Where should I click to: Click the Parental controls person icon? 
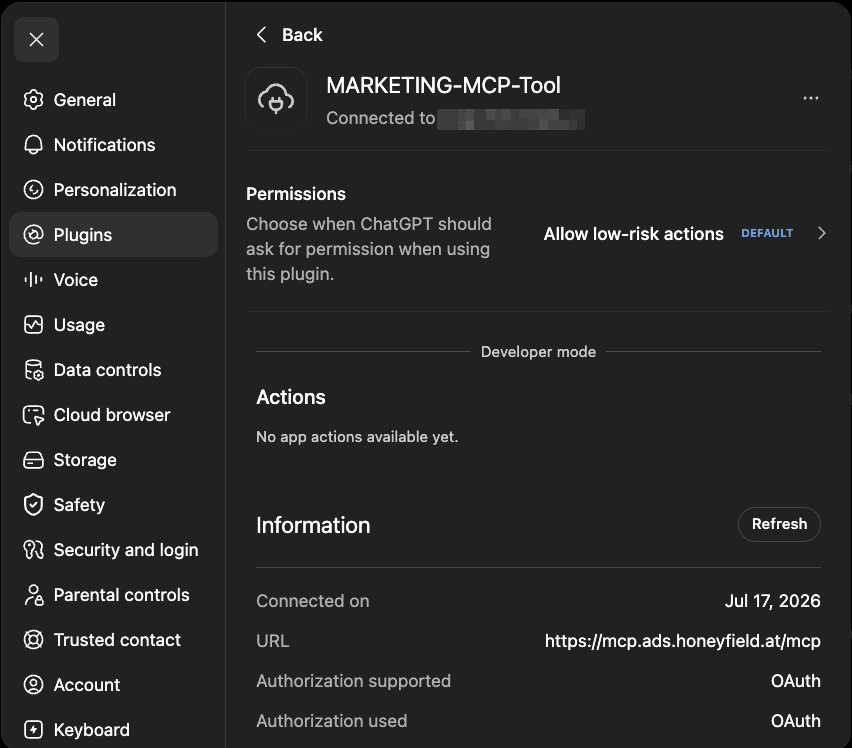coord(33,595)
